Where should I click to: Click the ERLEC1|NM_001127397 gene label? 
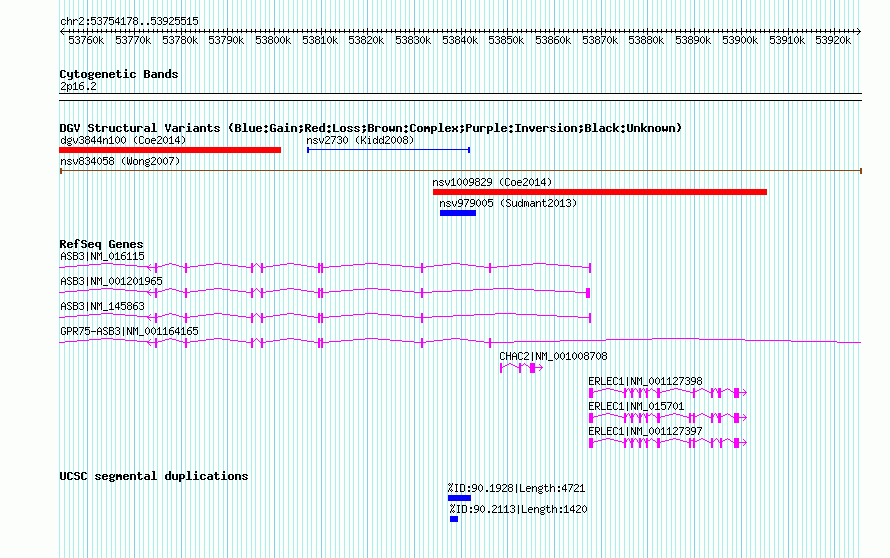(x=645, y=431)
